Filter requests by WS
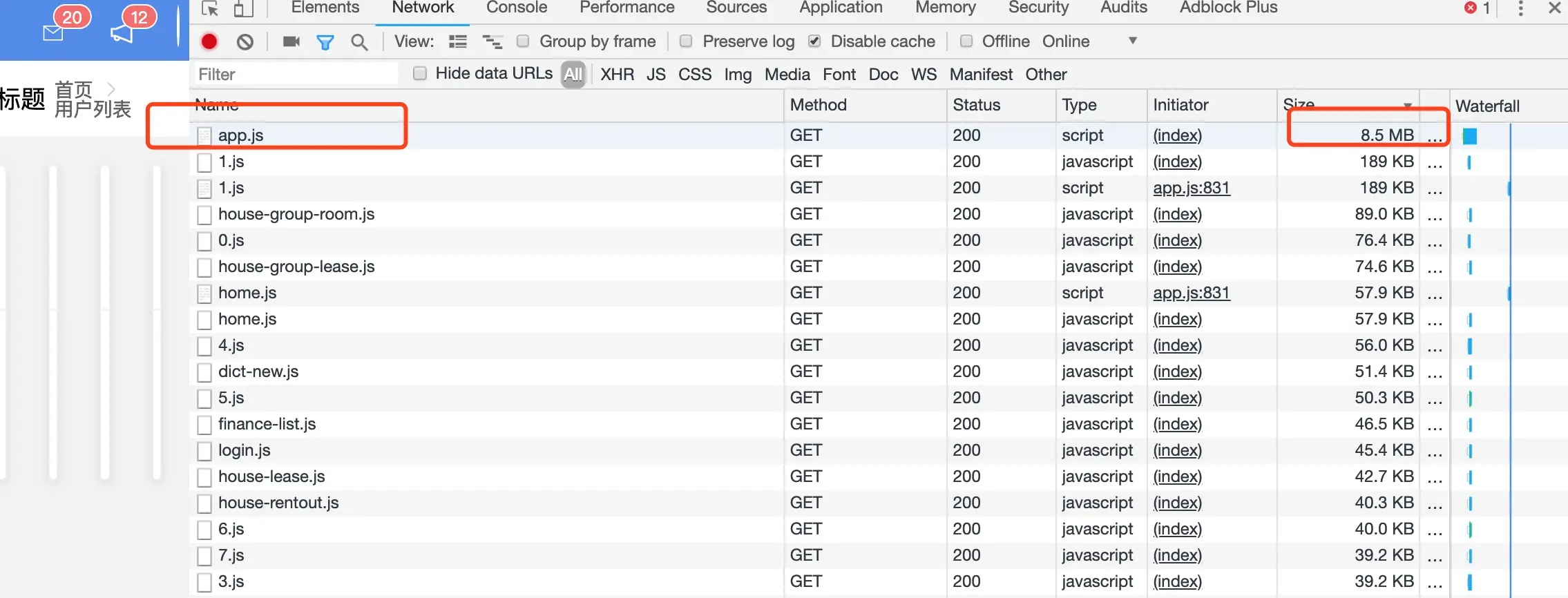 [924, 75]
